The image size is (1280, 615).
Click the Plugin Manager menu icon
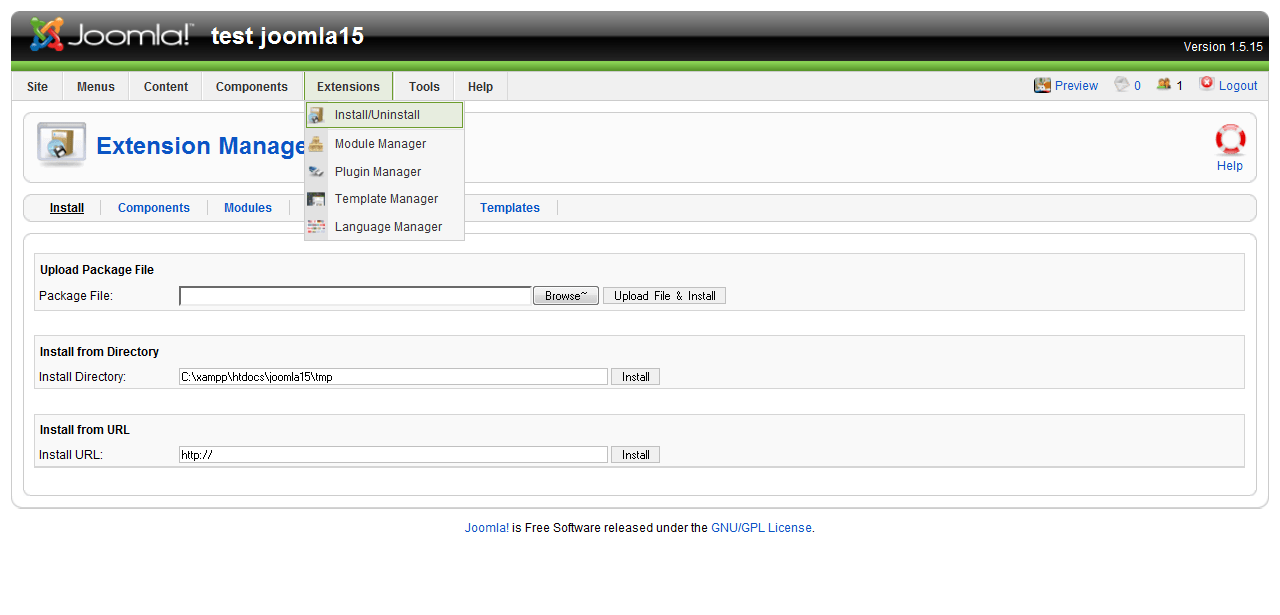click(x=317, y=172)
